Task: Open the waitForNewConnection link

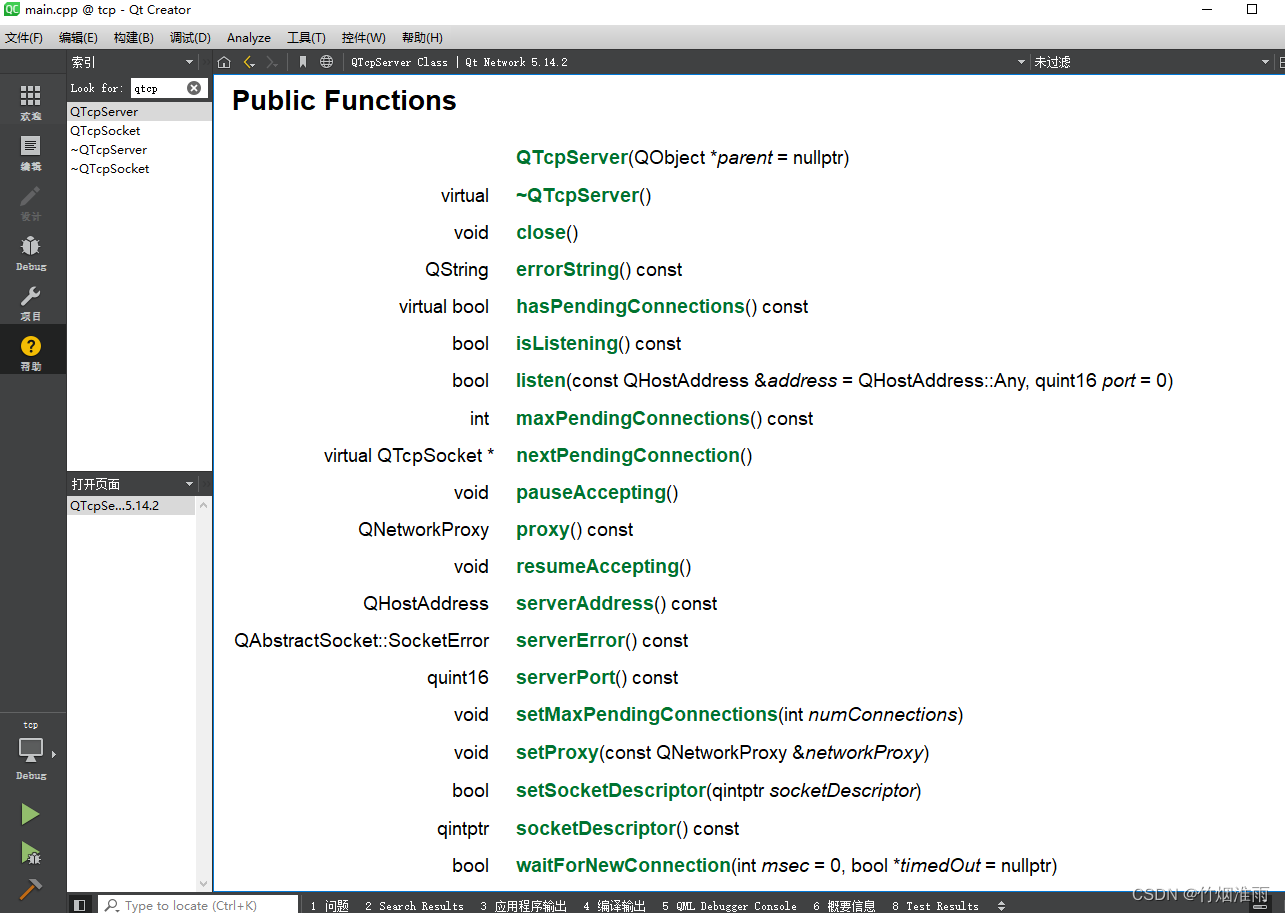Action: click(623, 865)
